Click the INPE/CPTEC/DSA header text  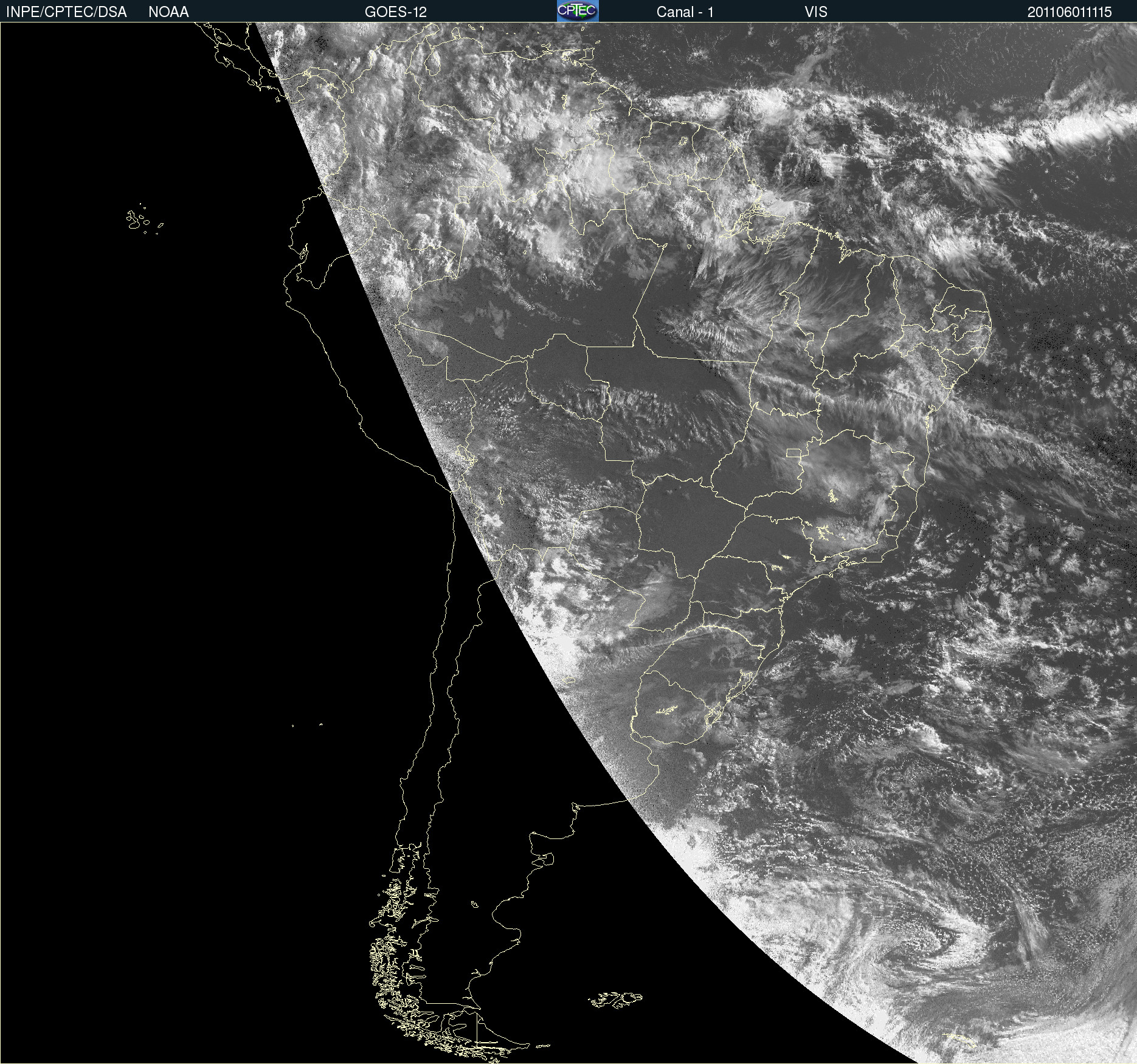tap(66, 12)
